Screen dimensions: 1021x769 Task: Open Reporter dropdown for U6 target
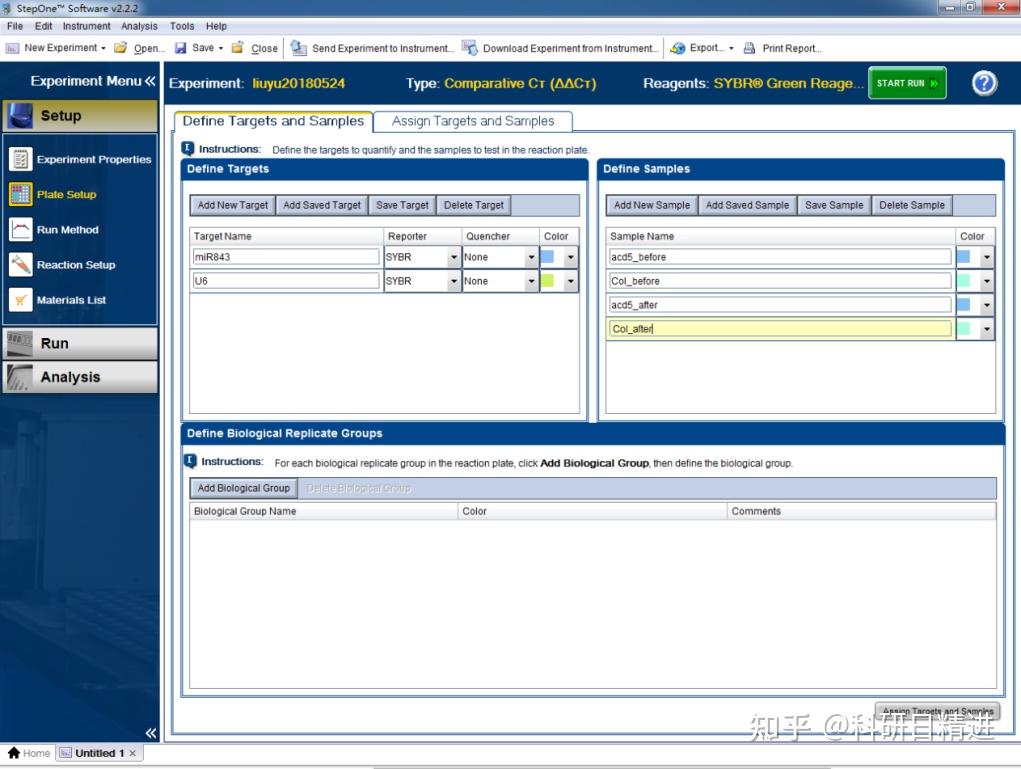[454, 281]
